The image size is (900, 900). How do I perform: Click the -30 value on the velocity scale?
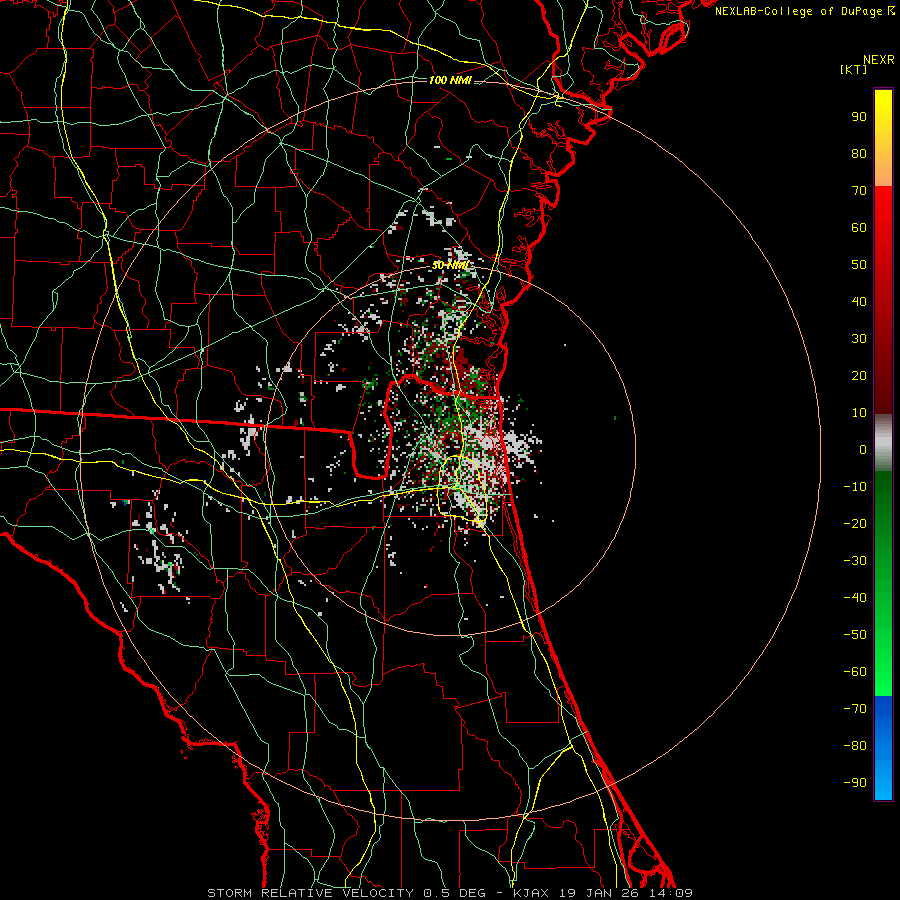pos(855,561)
